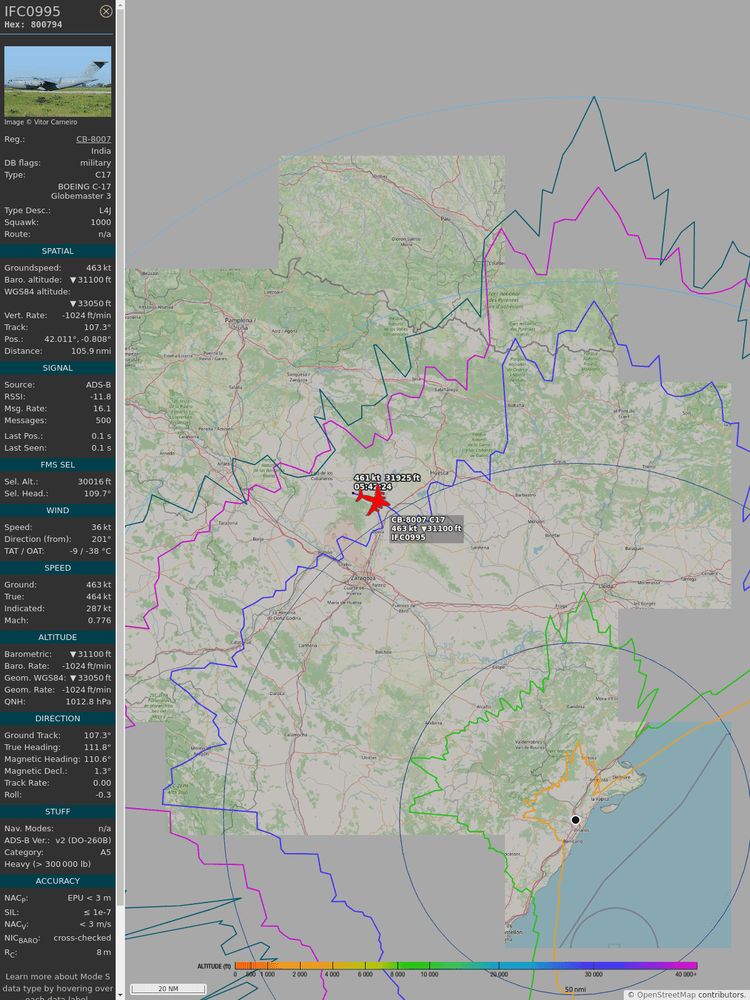Click the Roll -0.3 value
This screenshot has height=1000, width=750.
click(x=103, y=795)
